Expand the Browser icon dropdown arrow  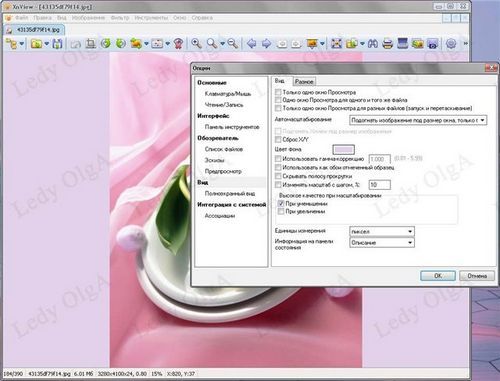(x=22, y=44)
